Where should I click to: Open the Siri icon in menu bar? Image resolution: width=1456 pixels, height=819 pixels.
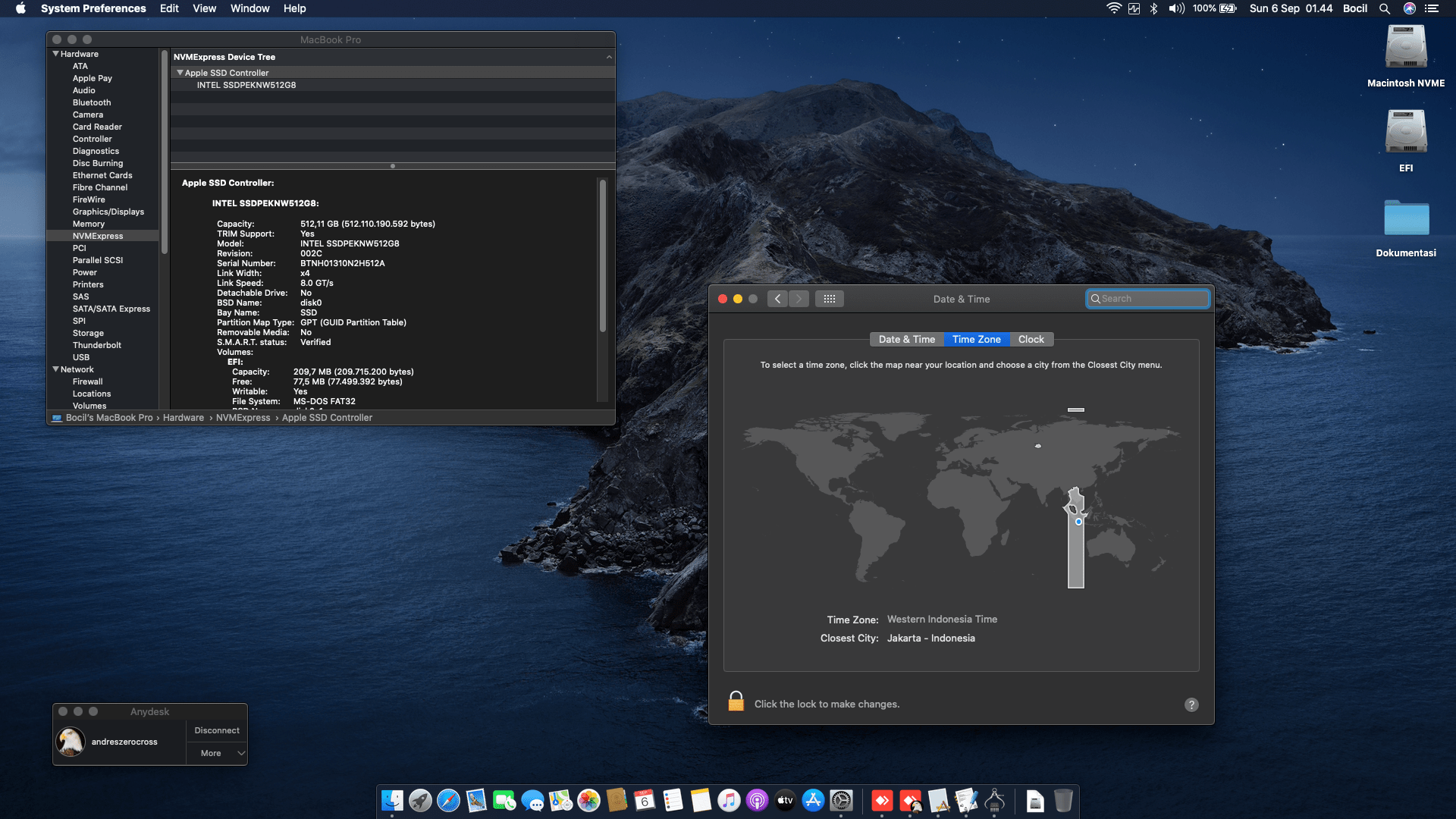click(x=1410, y=8)
